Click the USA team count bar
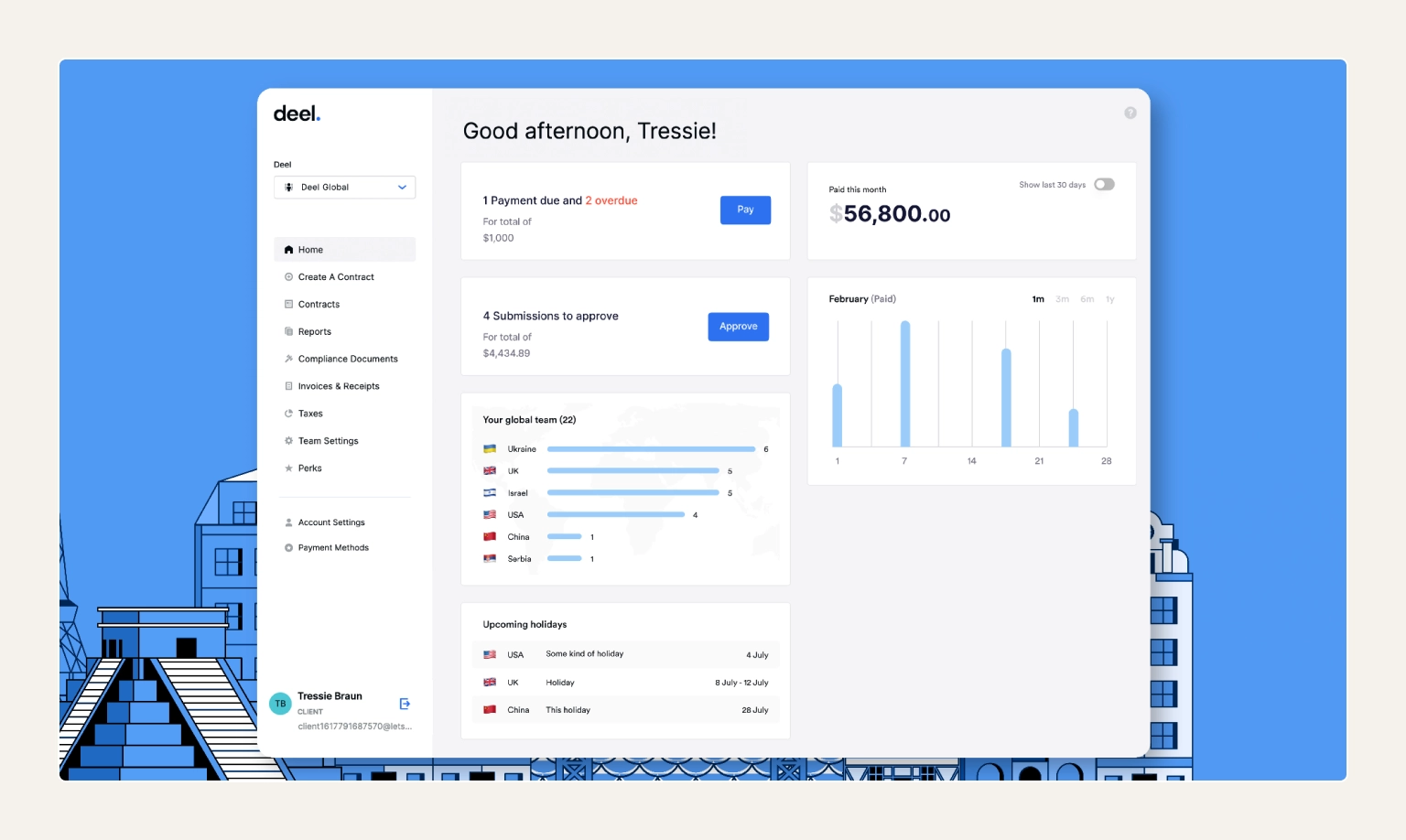This screenshot has width=1406, height=840. pyautogui.click(x=616, y=515)
